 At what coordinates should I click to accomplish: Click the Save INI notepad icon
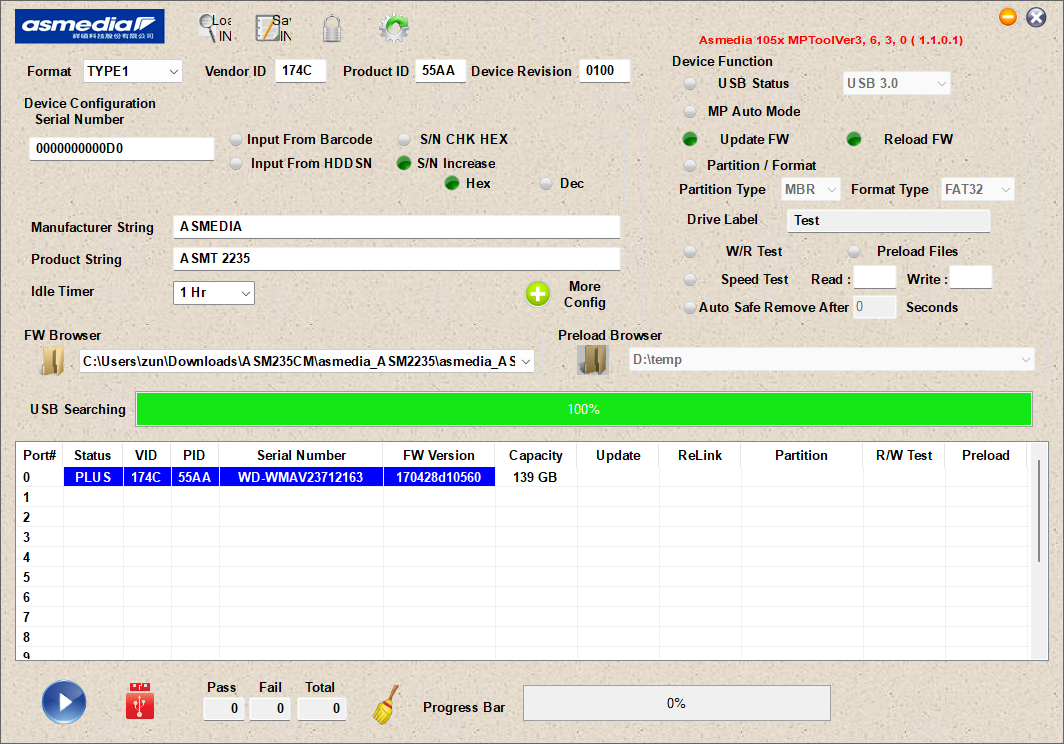click(267, 28)
